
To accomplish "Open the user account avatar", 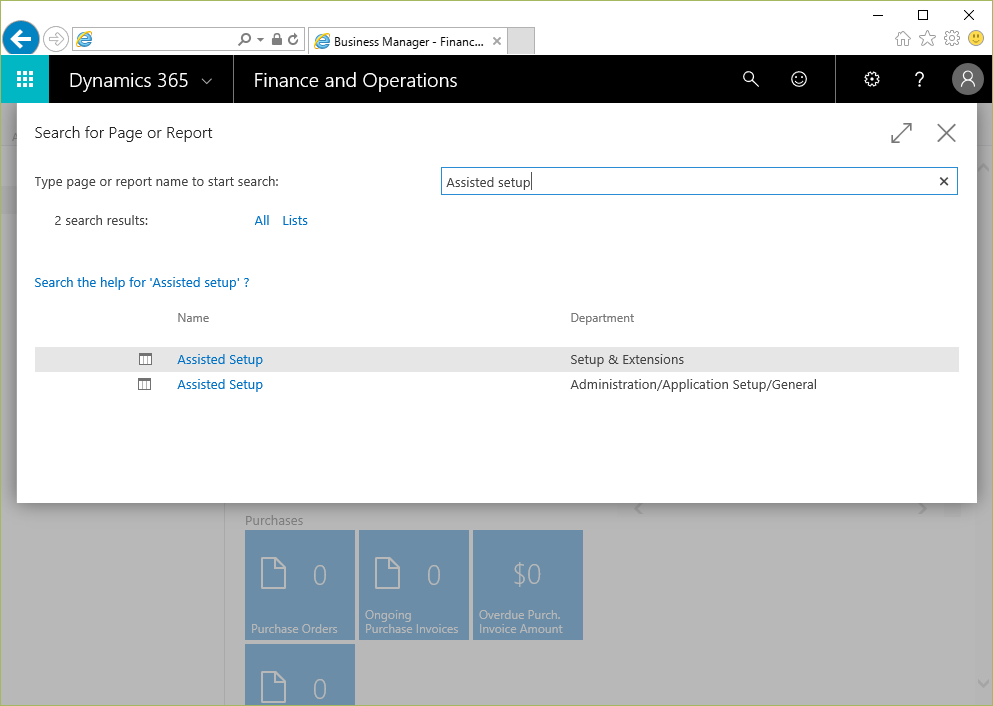I will pos(968,79).
